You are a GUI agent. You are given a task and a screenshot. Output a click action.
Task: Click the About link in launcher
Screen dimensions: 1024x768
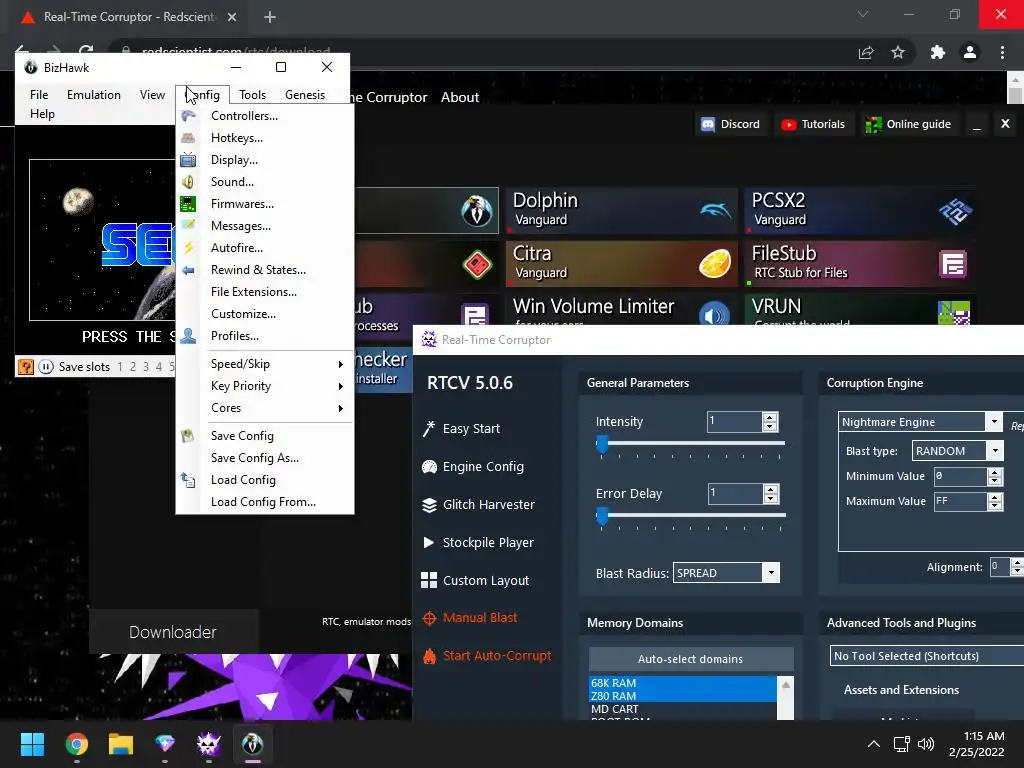pos(460,97)
